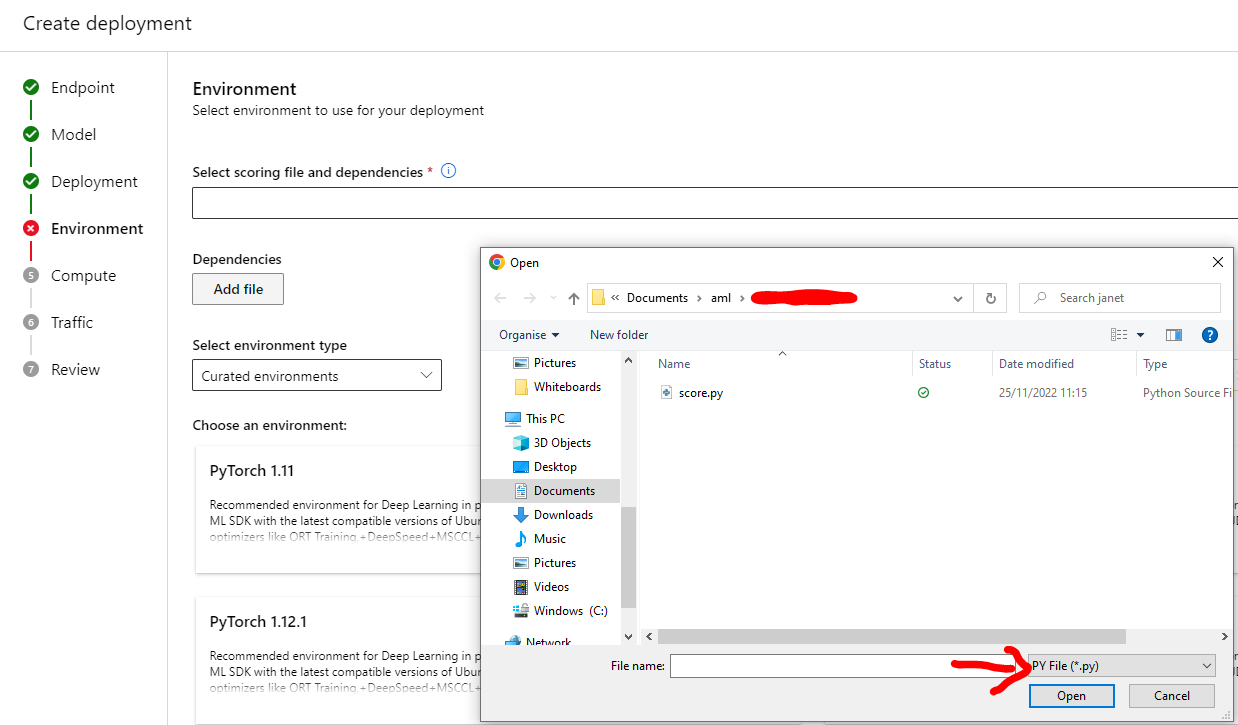This screenshot has height=725, width=1238.
Task: Click the green sync status checkmark for score.py
Action: [x=923, y=392]
